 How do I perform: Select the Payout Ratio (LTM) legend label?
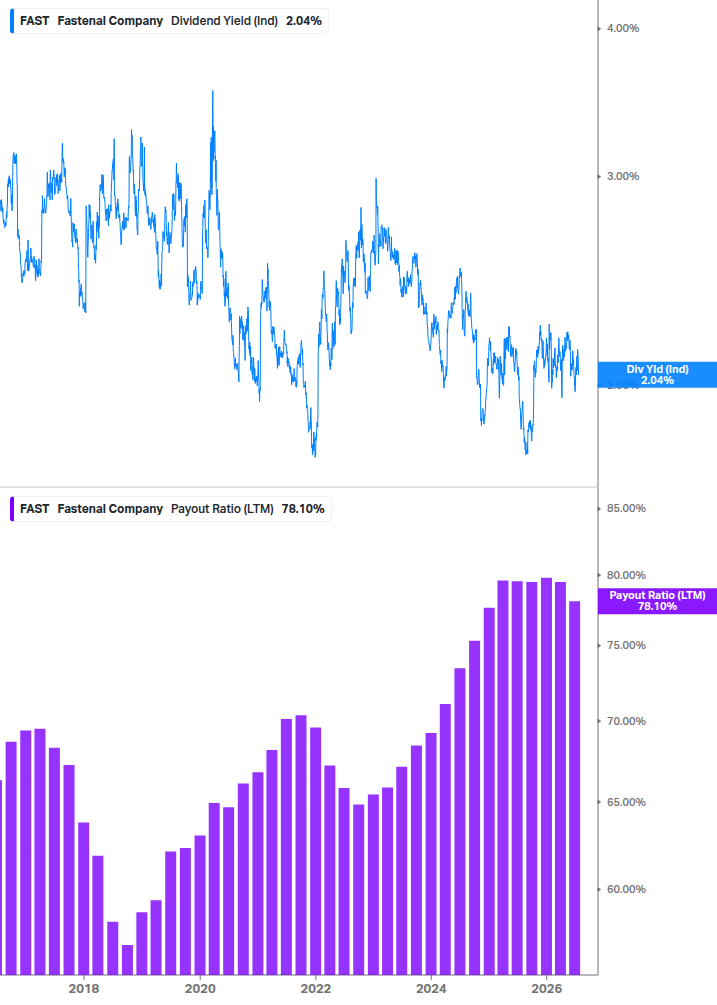click(222, 509)
